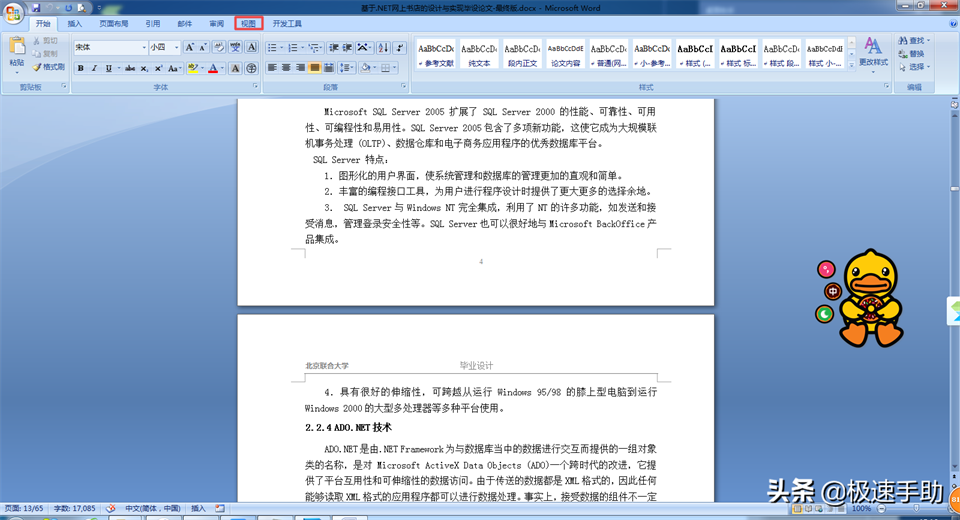This screenshot has width=960, height=520.
Task: Open the 页面布局 (Page Layout) tab
Action: (x=113, y=23)
